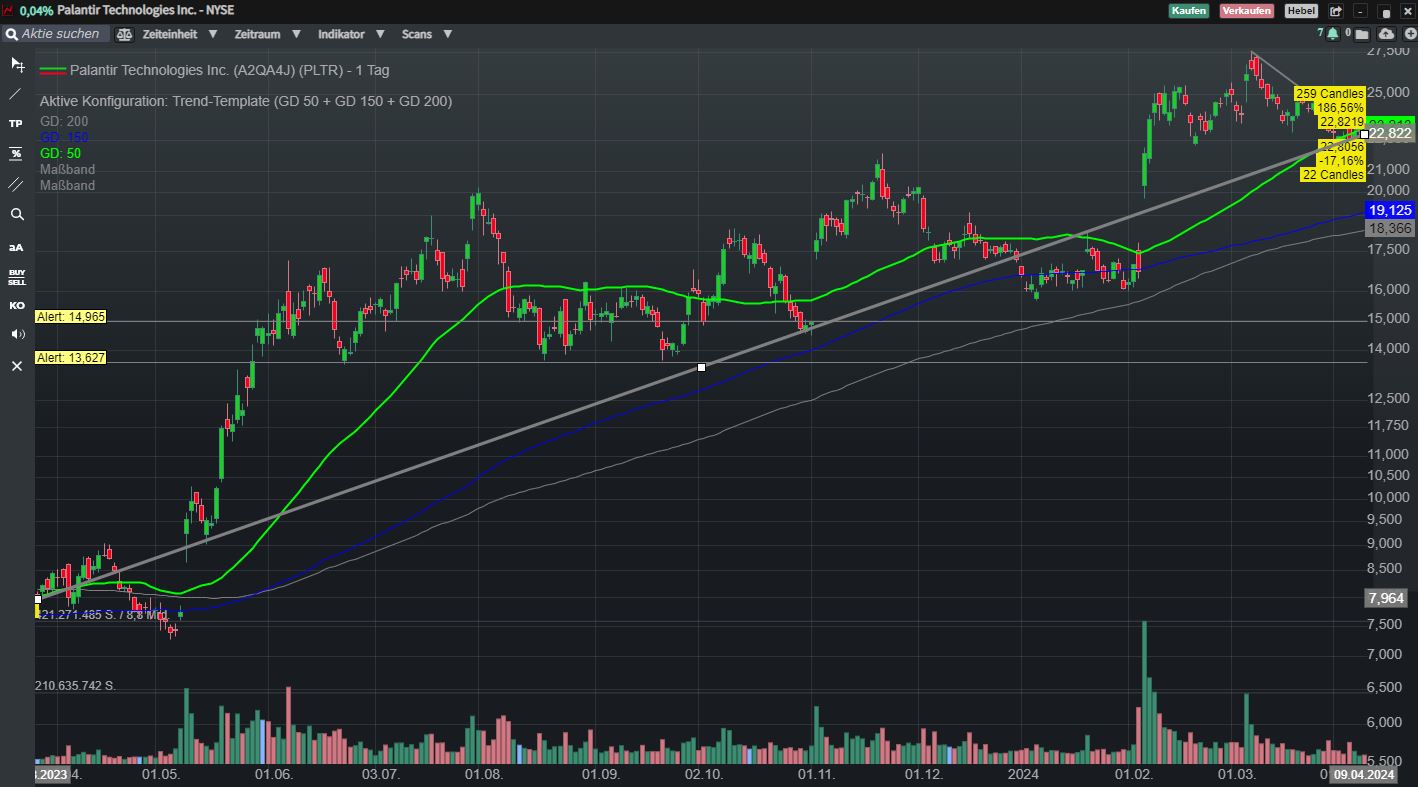
Task: Open the BUY/SELL marker tool
Action: [17, 276]
